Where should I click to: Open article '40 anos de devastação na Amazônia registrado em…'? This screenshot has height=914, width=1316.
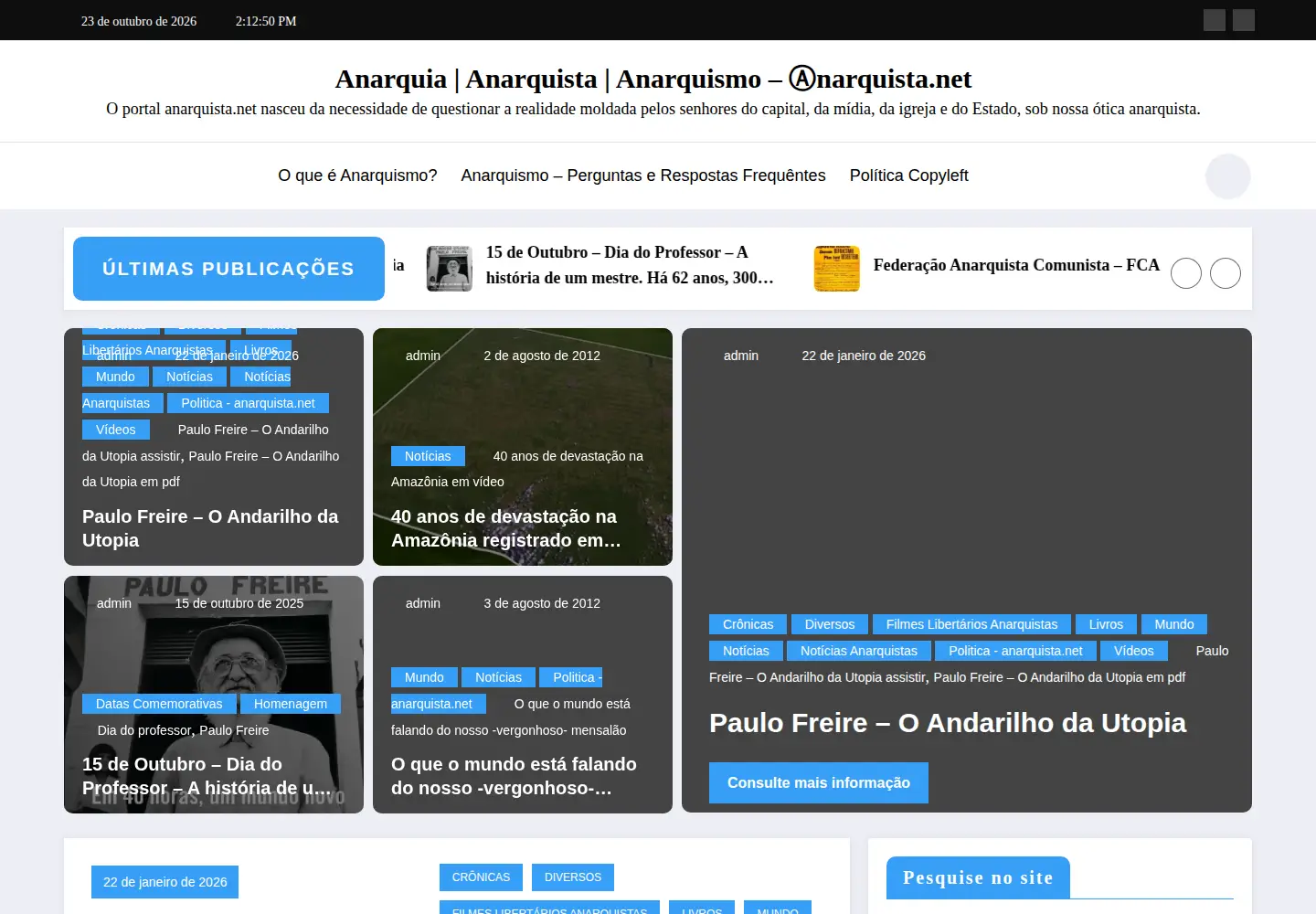506,528
